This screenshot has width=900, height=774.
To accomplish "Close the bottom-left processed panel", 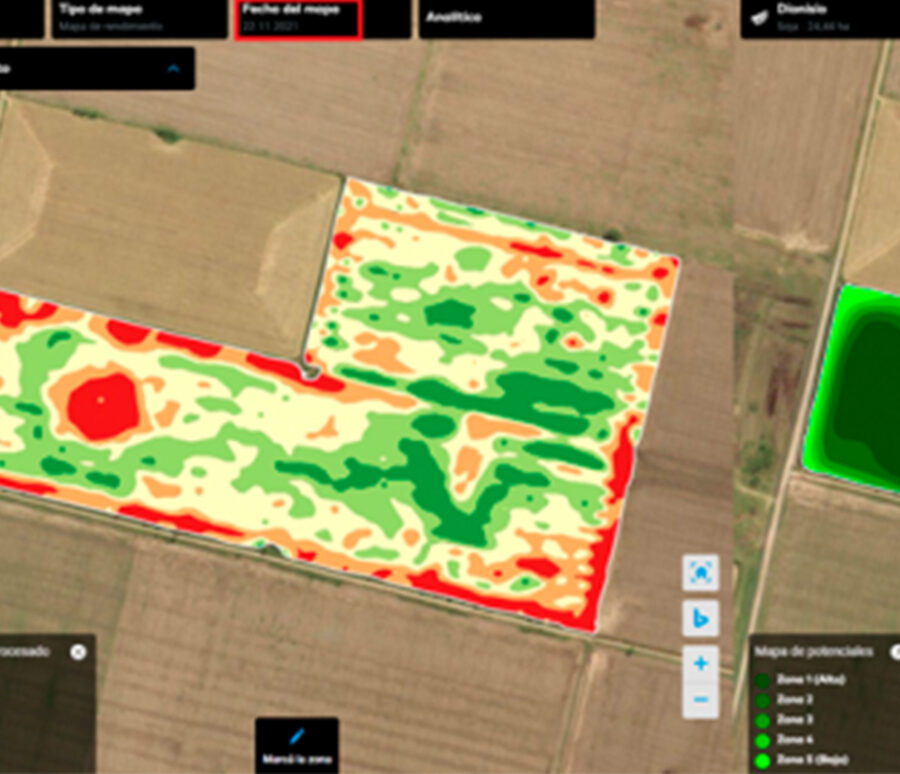I will click(x=78, y=651).
